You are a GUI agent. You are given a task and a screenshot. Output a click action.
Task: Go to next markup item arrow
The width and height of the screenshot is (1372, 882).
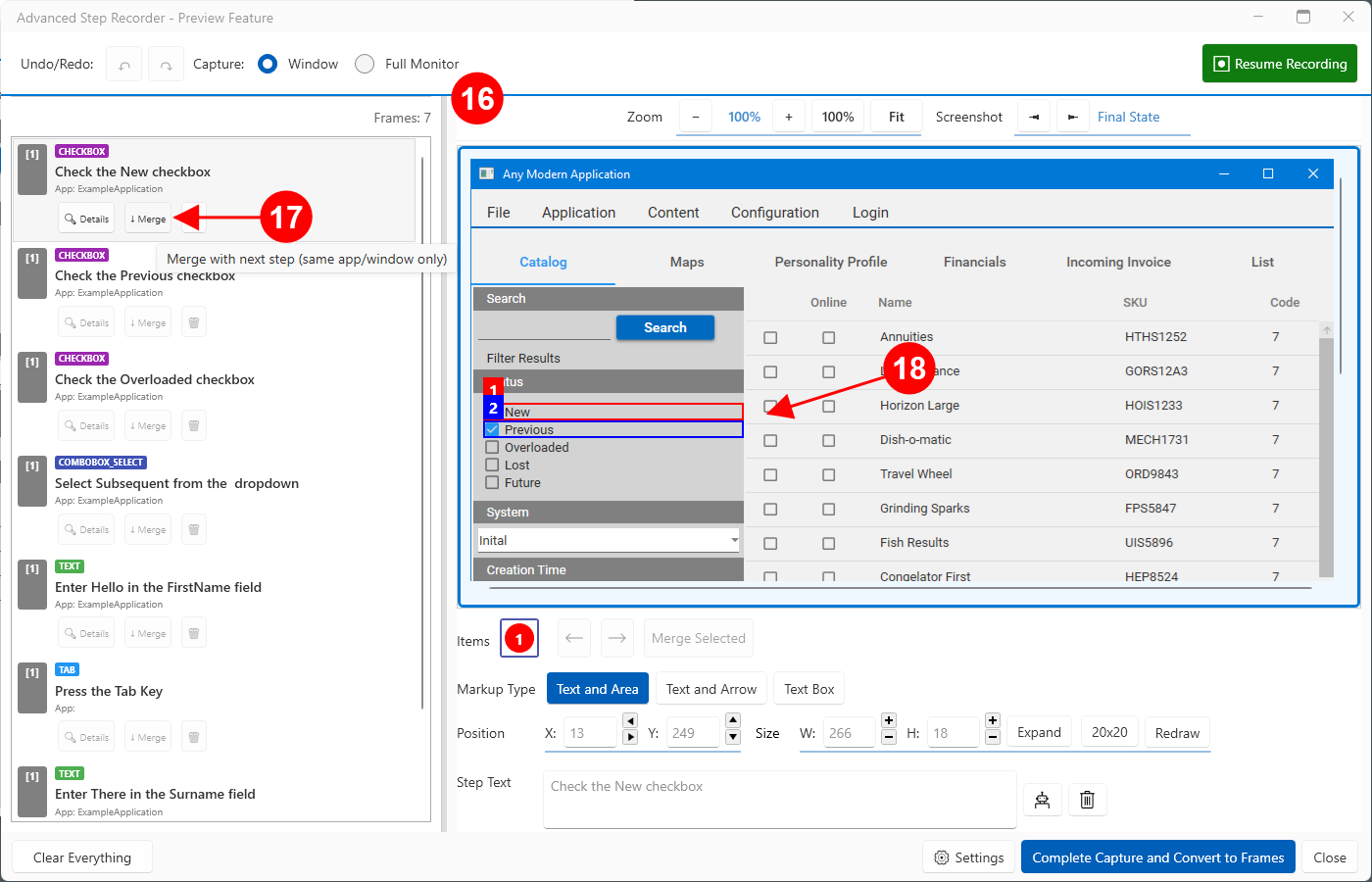[x=617, y=638]
